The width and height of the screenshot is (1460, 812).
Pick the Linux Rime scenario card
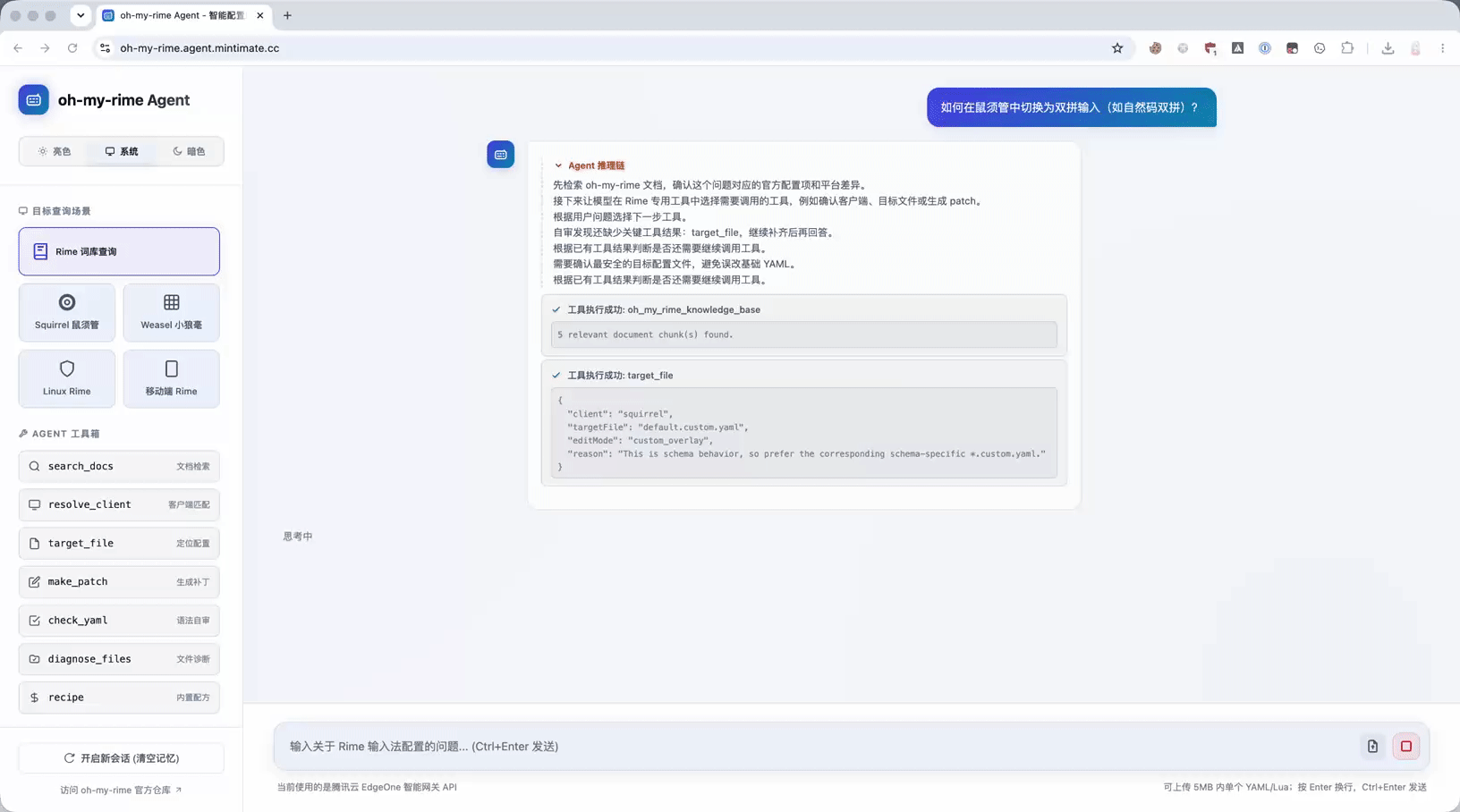[x=67, y=379]
